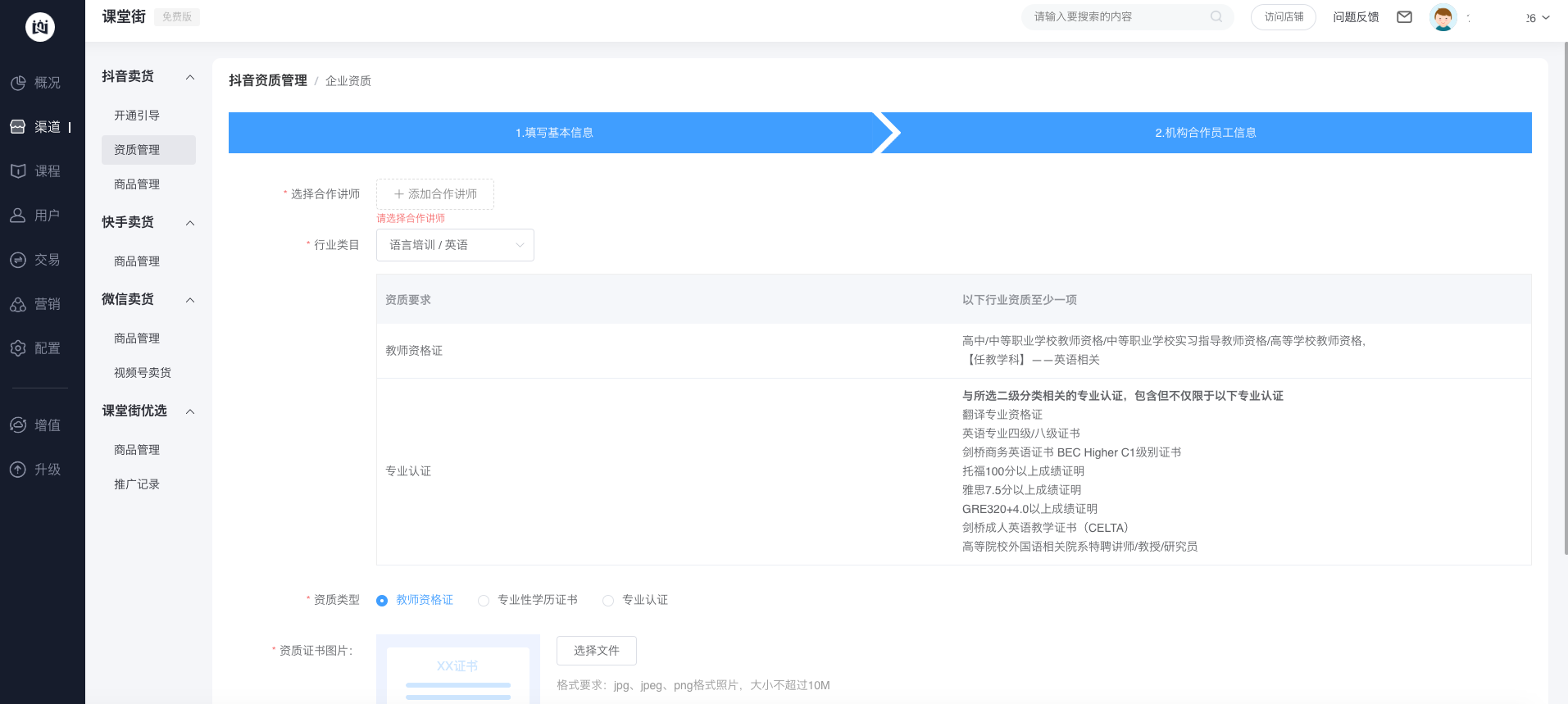Collapse the 课堂街优选 menu group
Viewport: 1568px width, 704px height.
190,411
